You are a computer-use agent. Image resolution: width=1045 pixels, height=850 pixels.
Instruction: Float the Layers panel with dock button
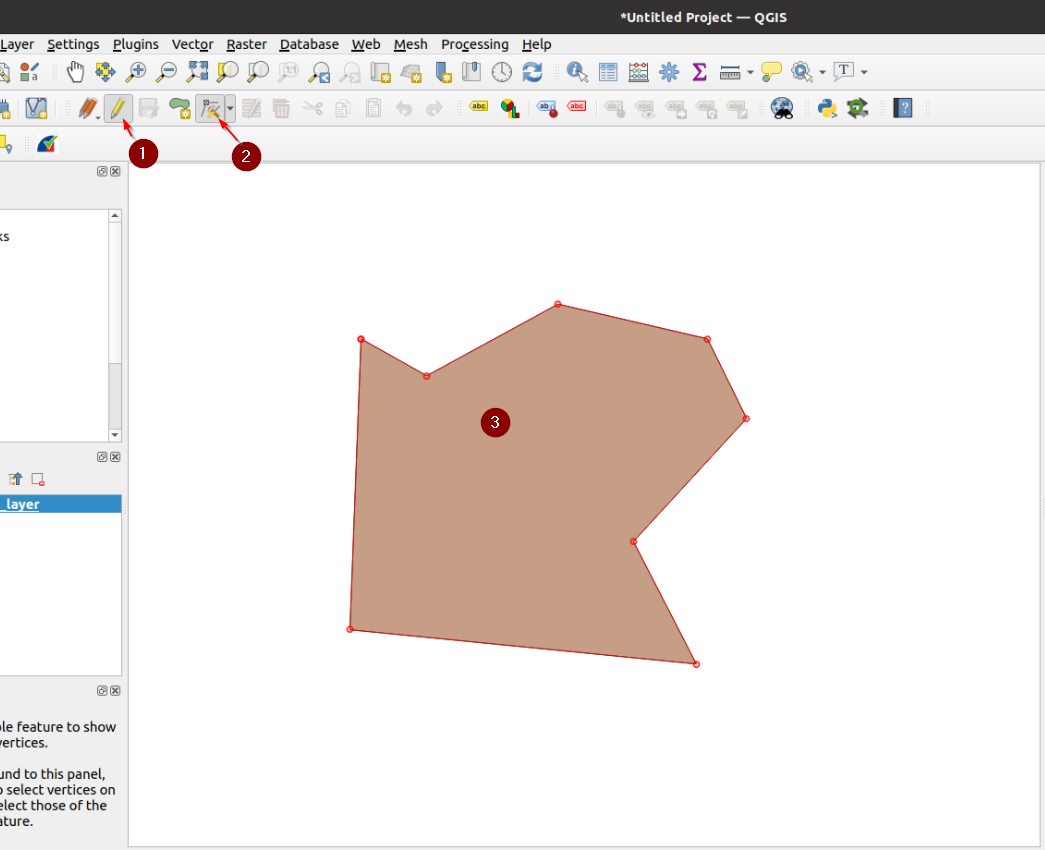pos(102,457)
